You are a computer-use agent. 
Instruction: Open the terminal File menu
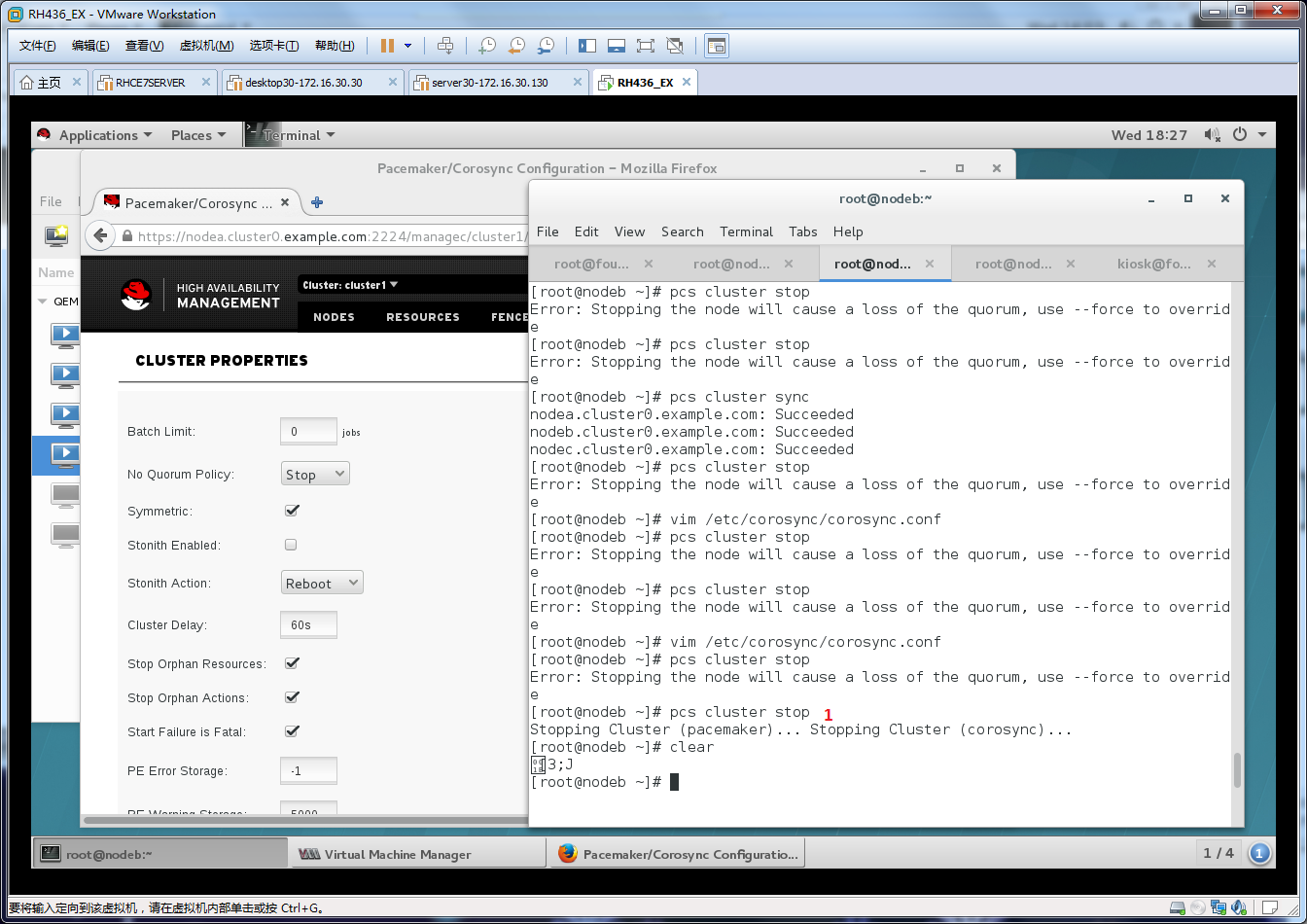(x=548, y=231)
